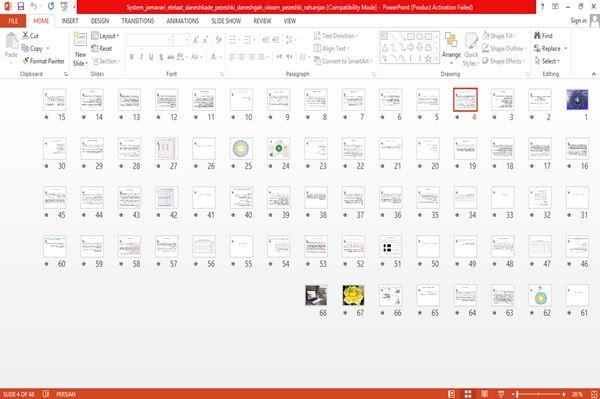
Task: Switch to the VIEW tab
Action: [290, 21]
